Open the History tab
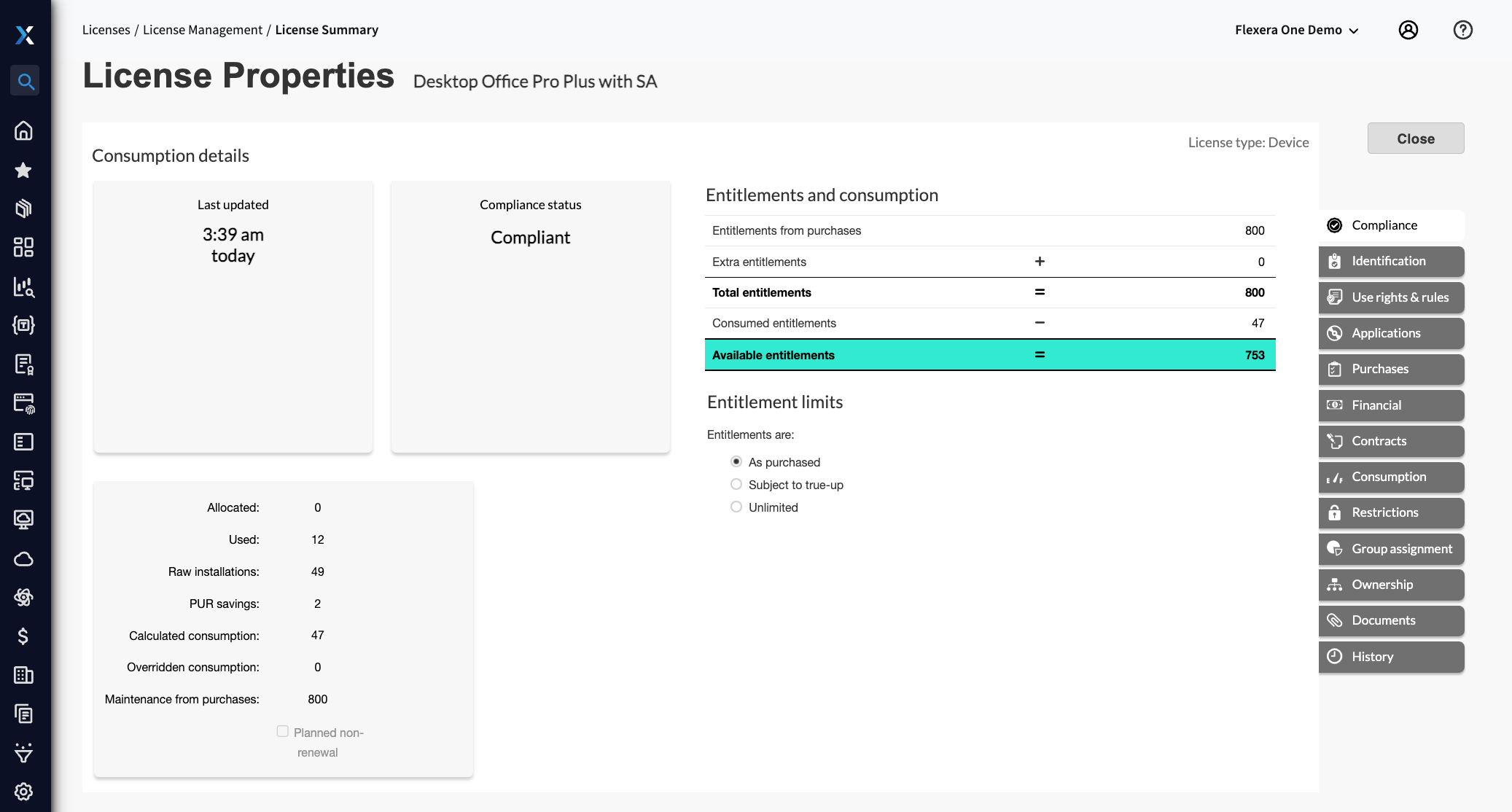Screen dimensions: 1512x812 [x=1390, y=657]
